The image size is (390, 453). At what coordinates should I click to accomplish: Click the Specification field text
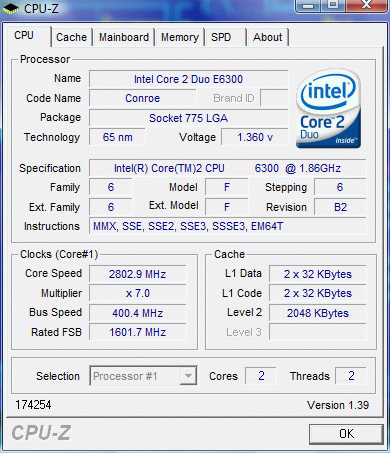tap(227, 168)
